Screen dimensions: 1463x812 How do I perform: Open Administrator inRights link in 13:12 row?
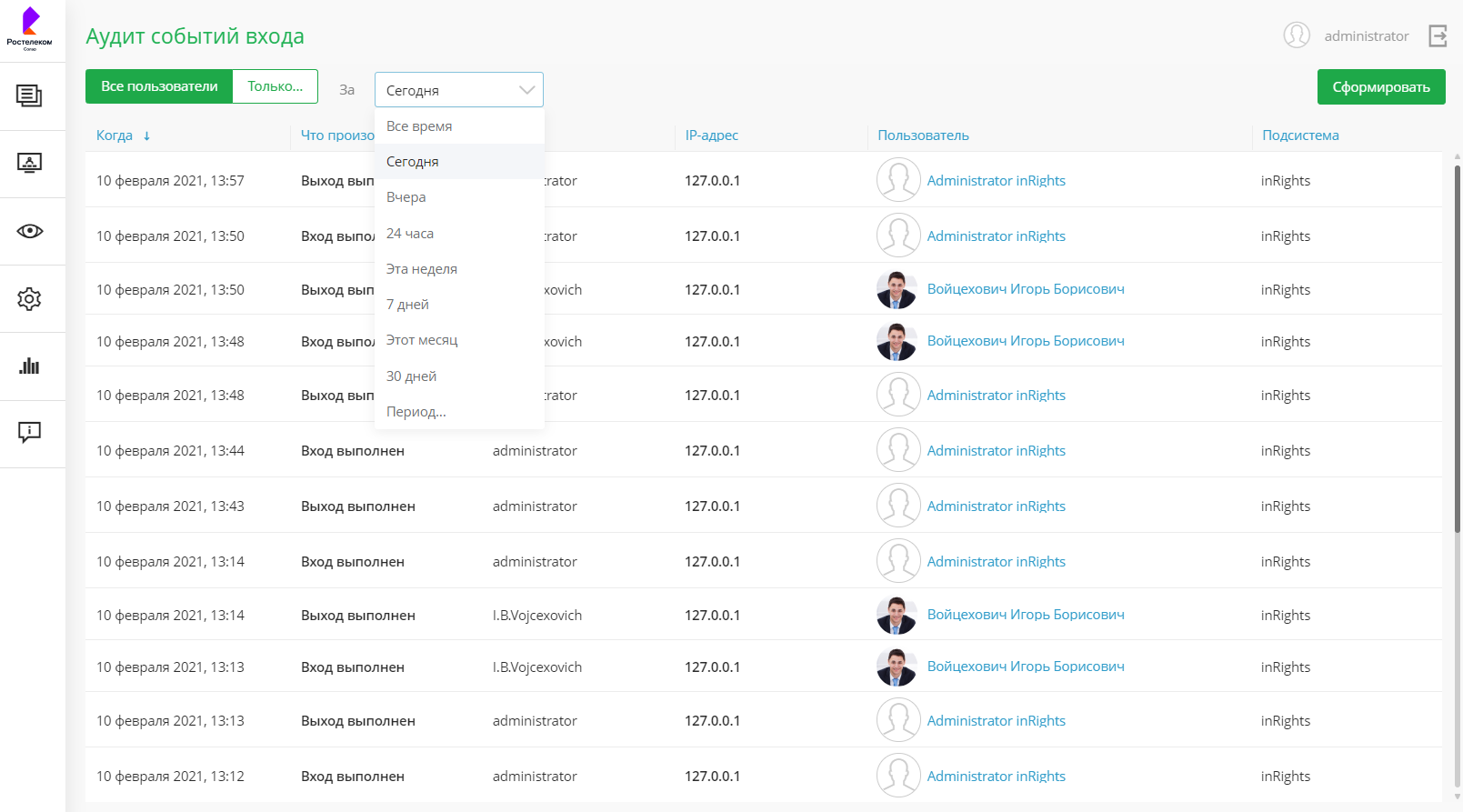point(997,777)
